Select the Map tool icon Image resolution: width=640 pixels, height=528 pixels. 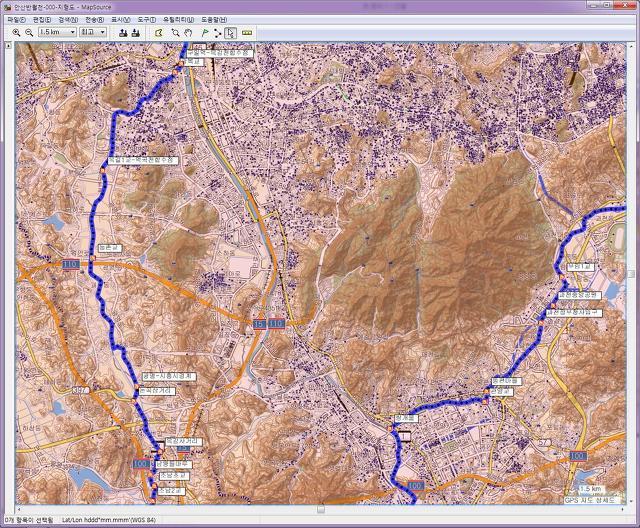158,33
